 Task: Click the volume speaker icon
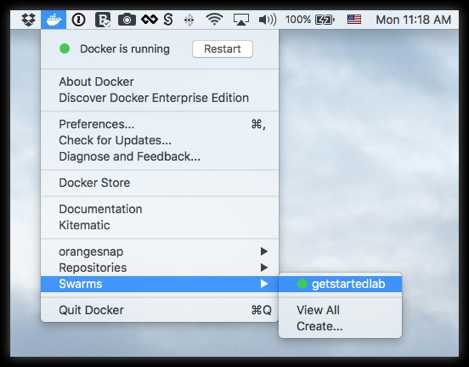[x=267, y=20]
